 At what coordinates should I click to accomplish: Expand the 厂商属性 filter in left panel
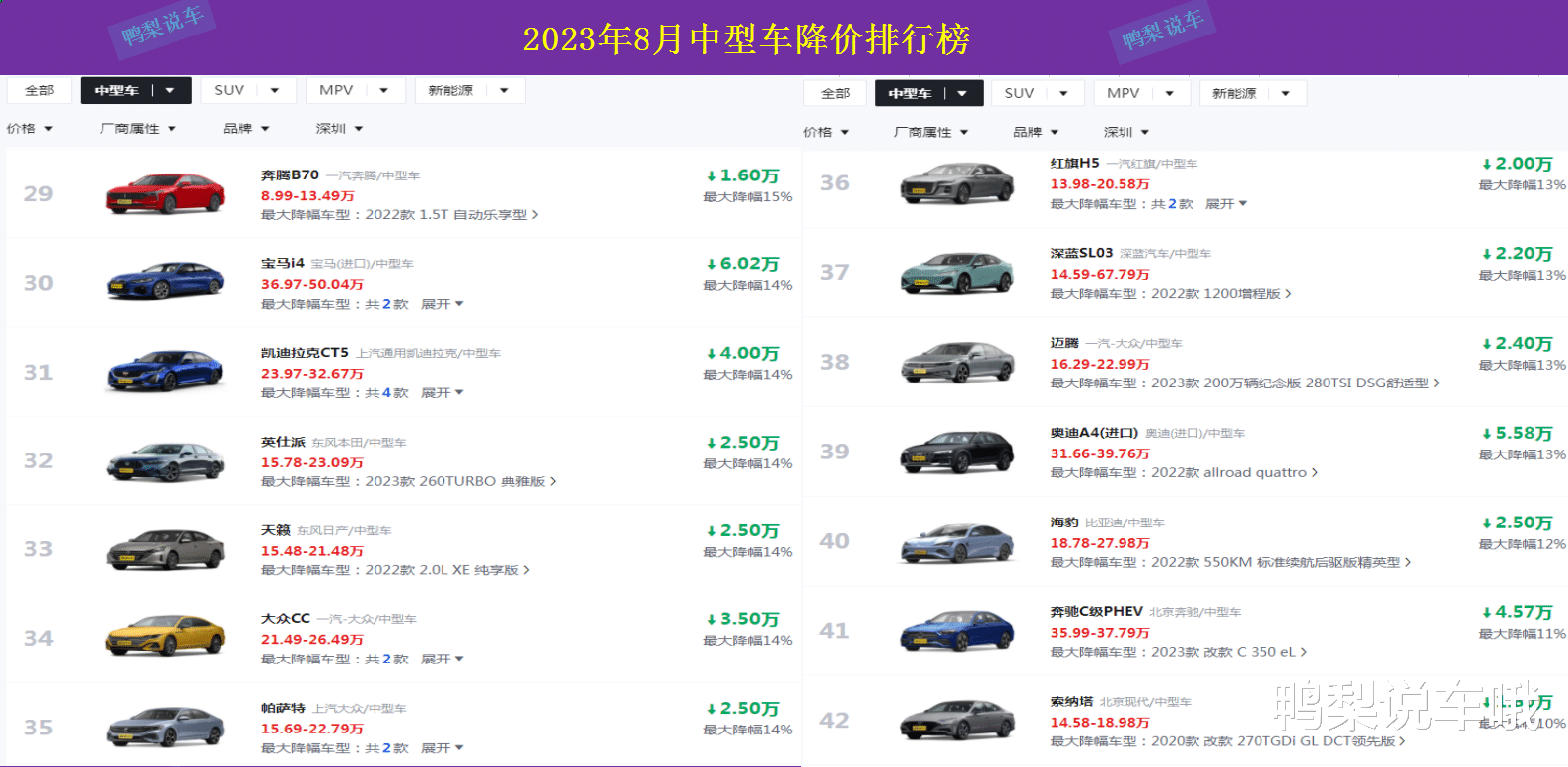tap(138, 129)
